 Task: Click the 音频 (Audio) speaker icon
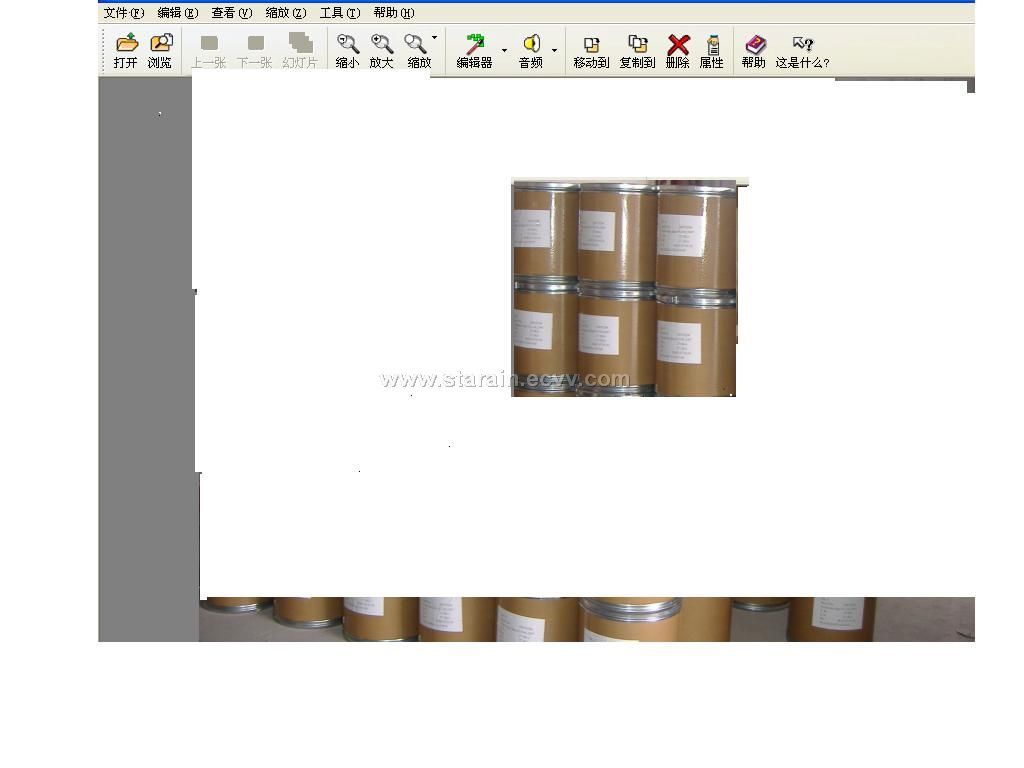click(530, 45)
